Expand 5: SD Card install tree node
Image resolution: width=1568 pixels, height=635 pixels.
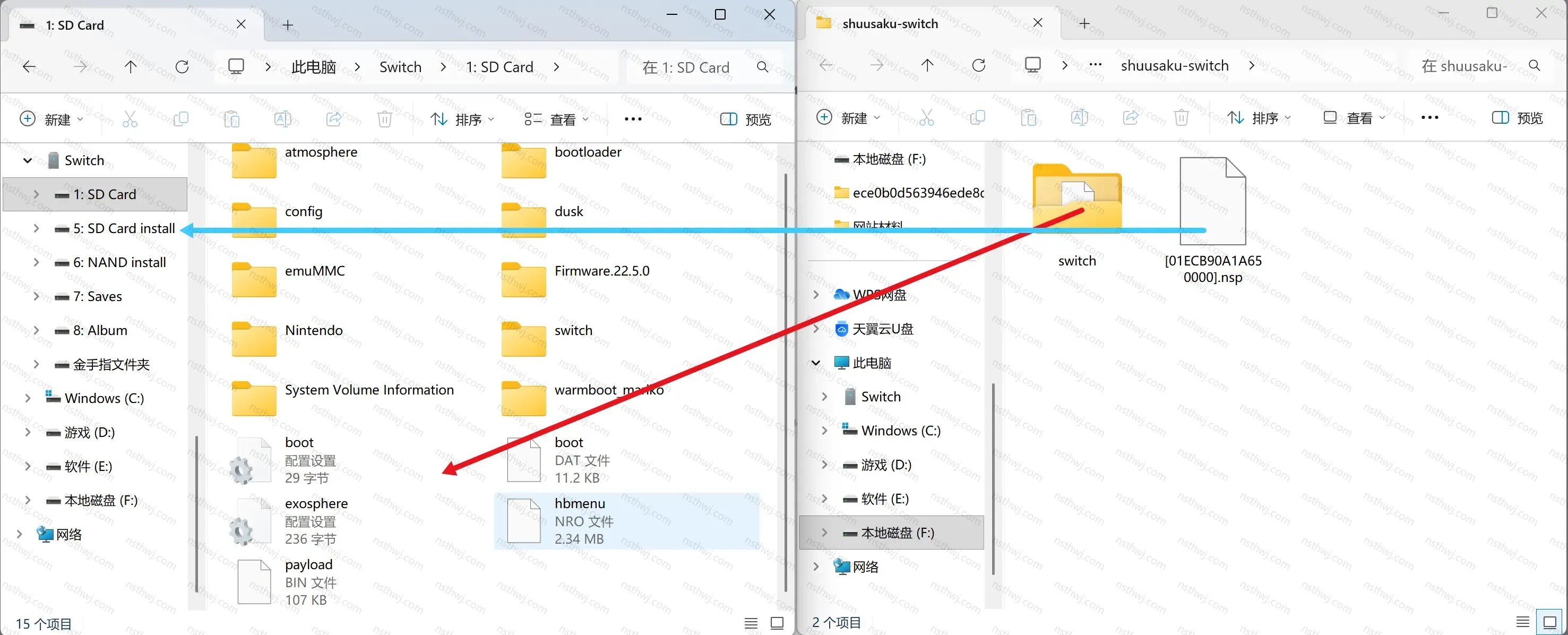point(36,228)
